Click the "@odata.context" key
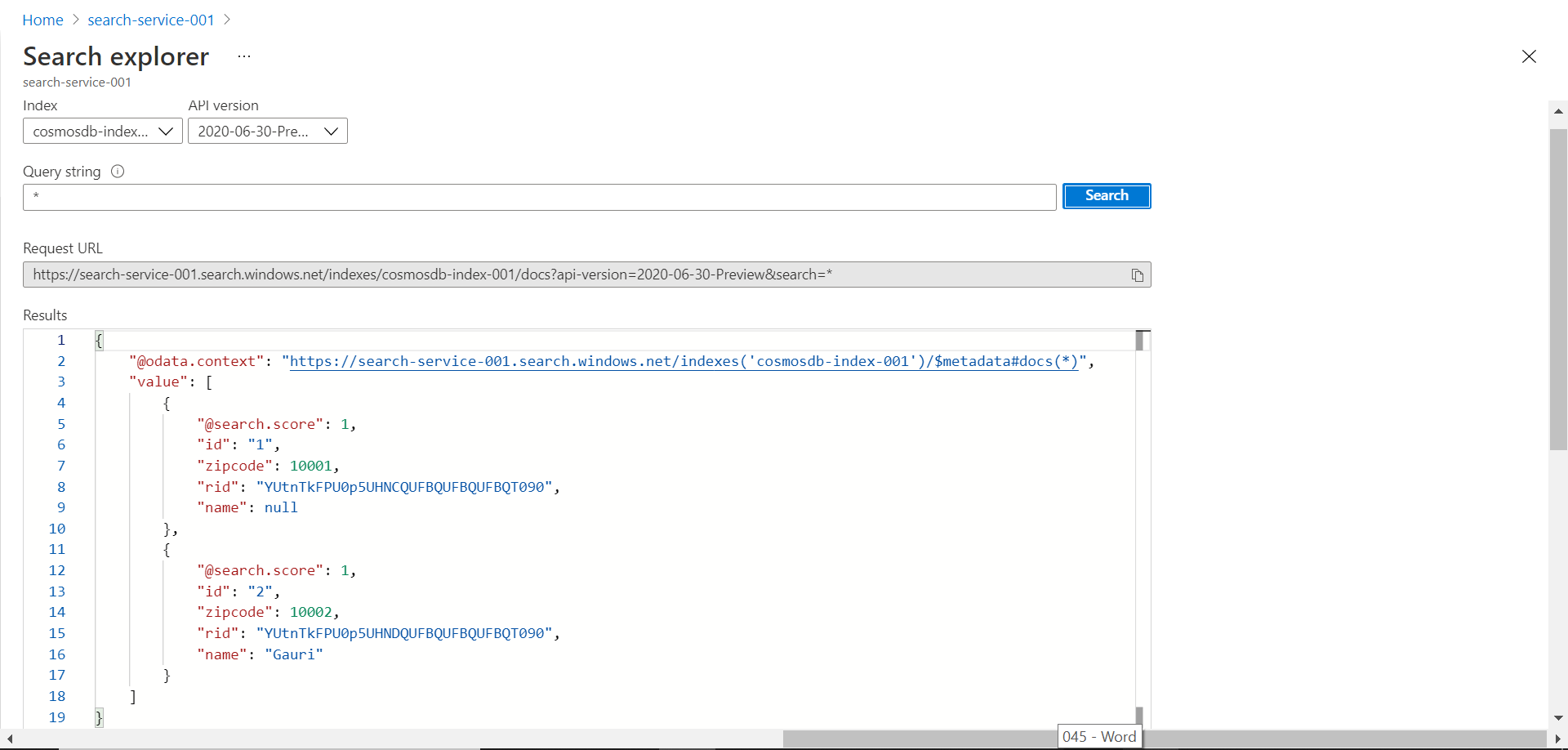 click(x=196, y=361)
